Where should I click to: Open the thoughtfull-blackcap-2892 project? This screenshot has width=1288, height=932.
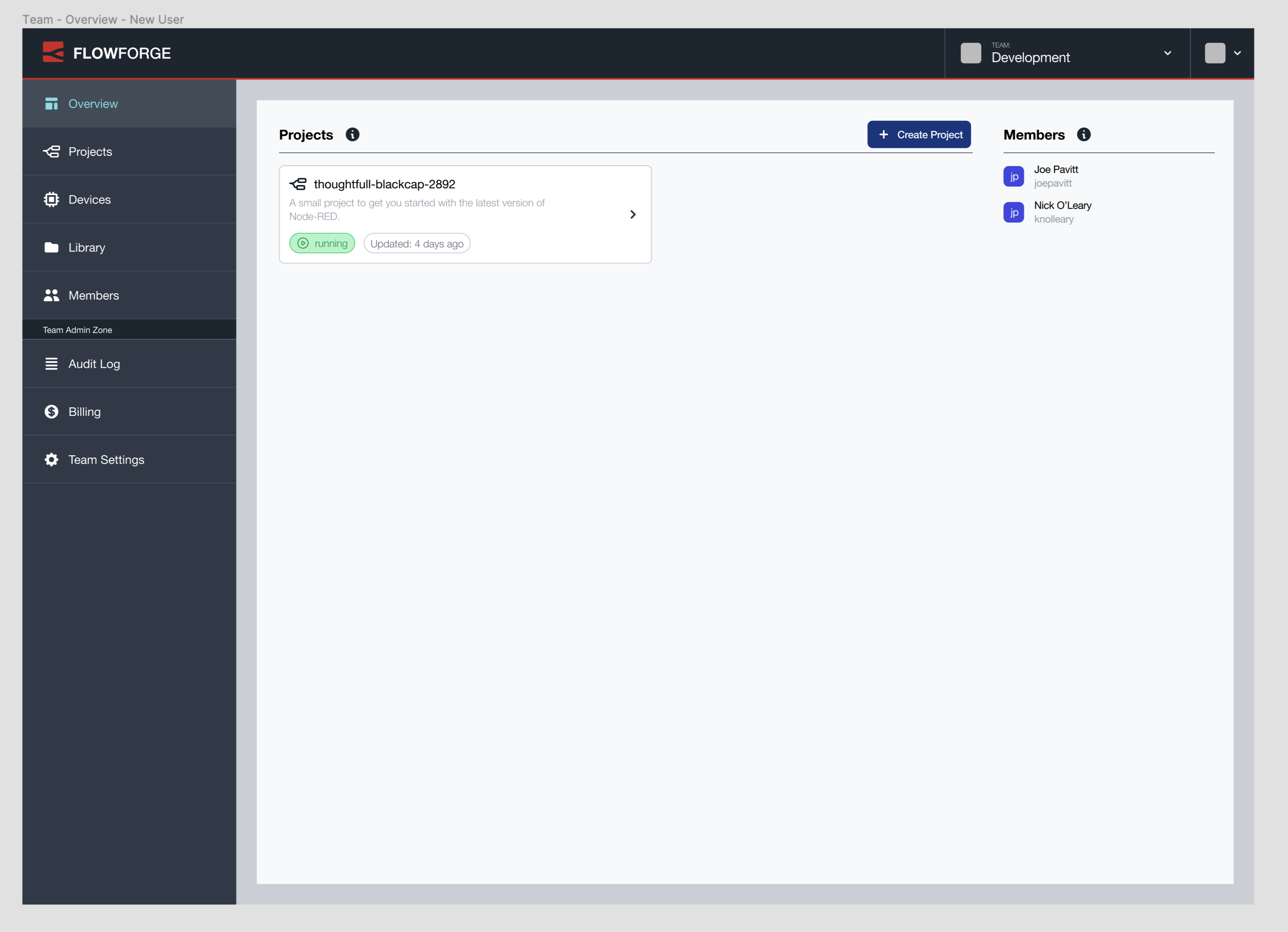pyautogui.click(x=385, y=183)
